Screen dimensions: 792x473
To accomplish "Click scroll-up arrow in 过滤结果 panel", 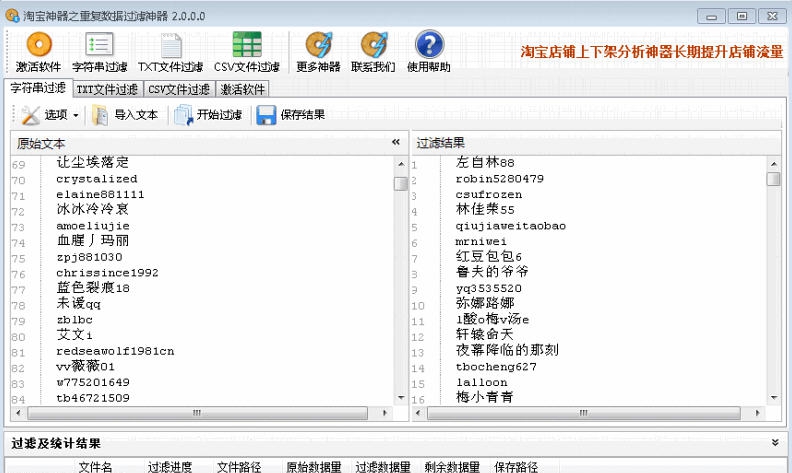I will tap(774, 164).
